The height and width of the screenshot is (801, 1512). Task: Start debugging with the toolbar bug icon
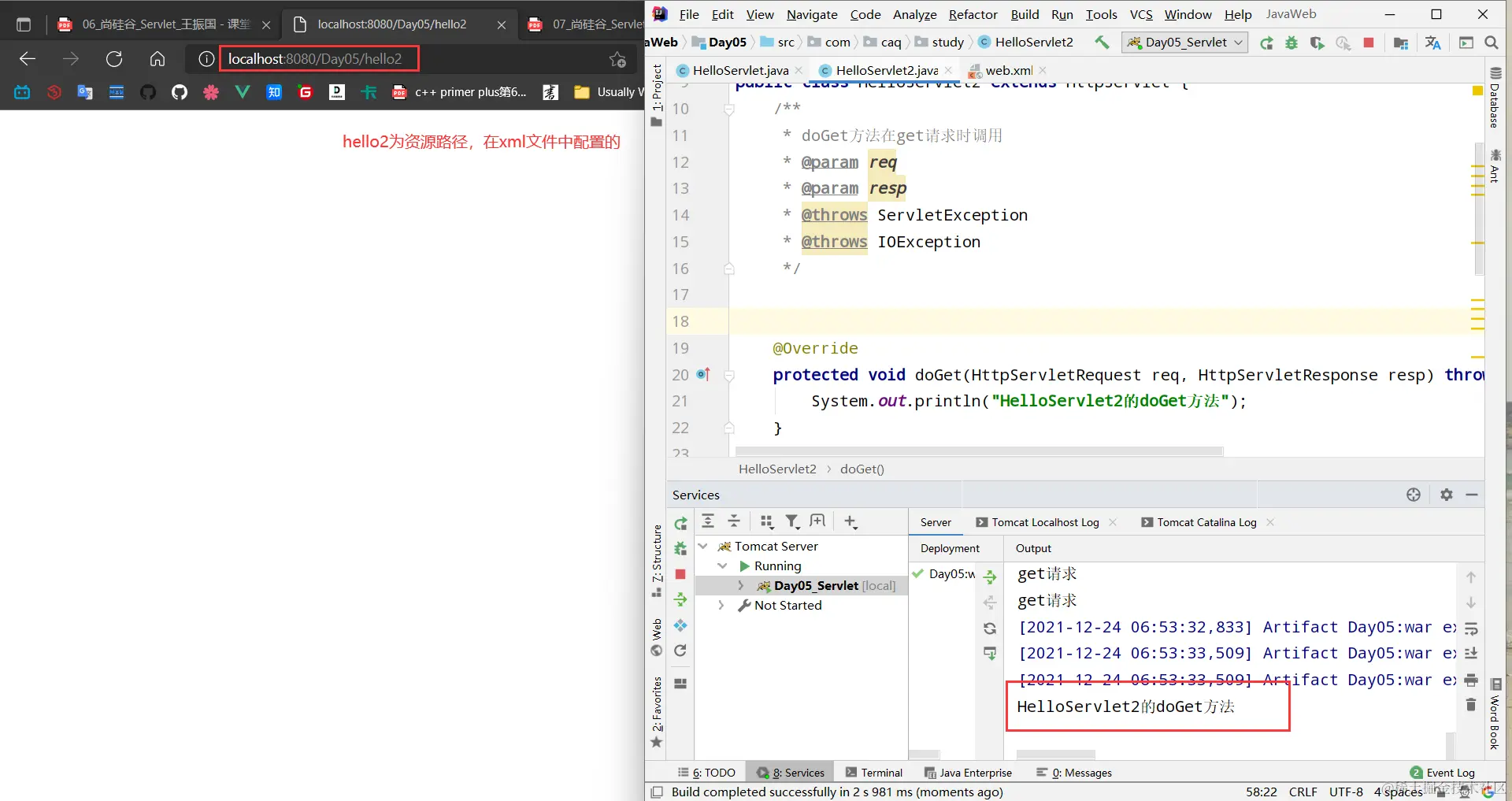coord(1291,43)
